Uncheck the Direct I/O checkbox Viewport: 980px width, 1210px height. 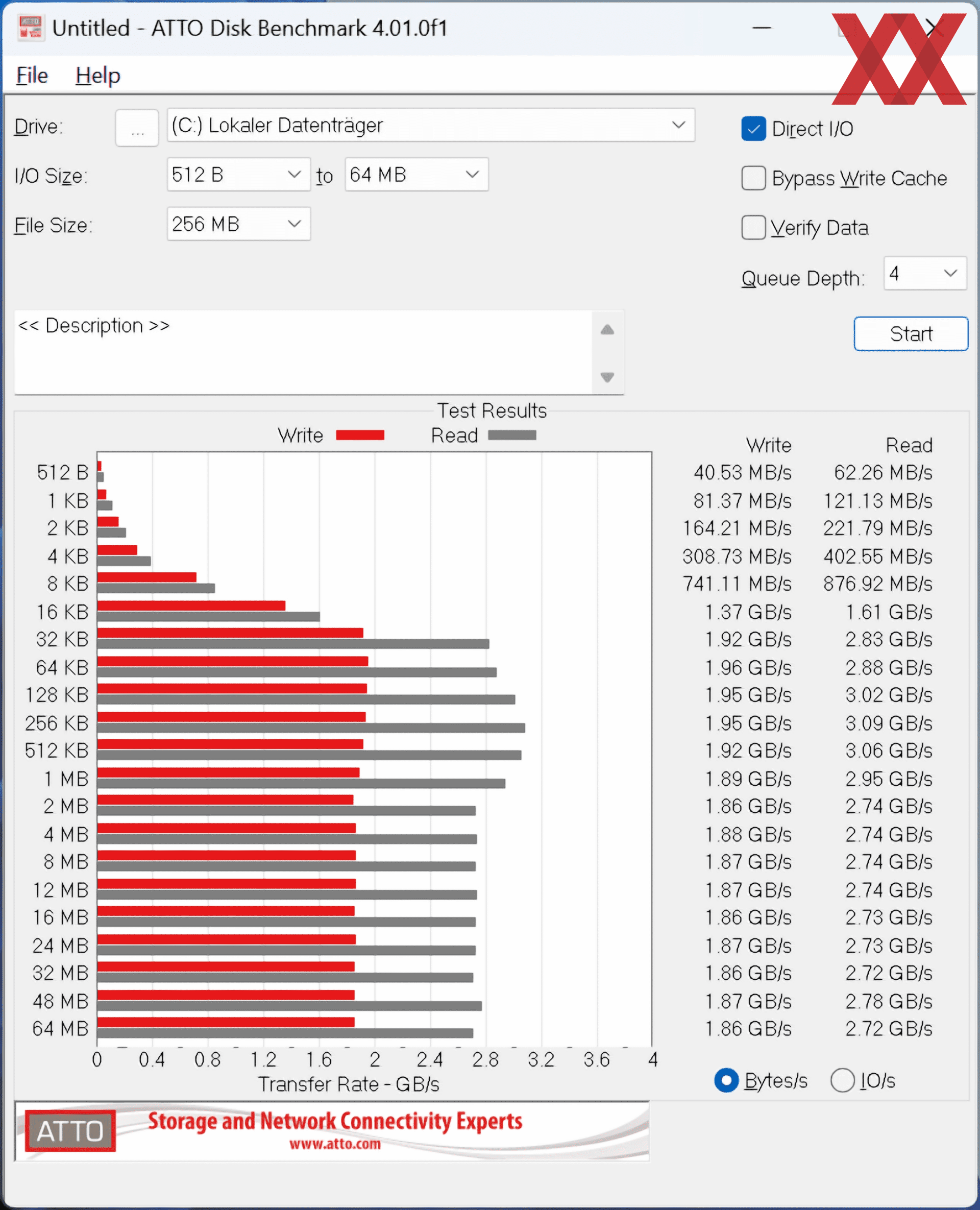pos(753,129)
